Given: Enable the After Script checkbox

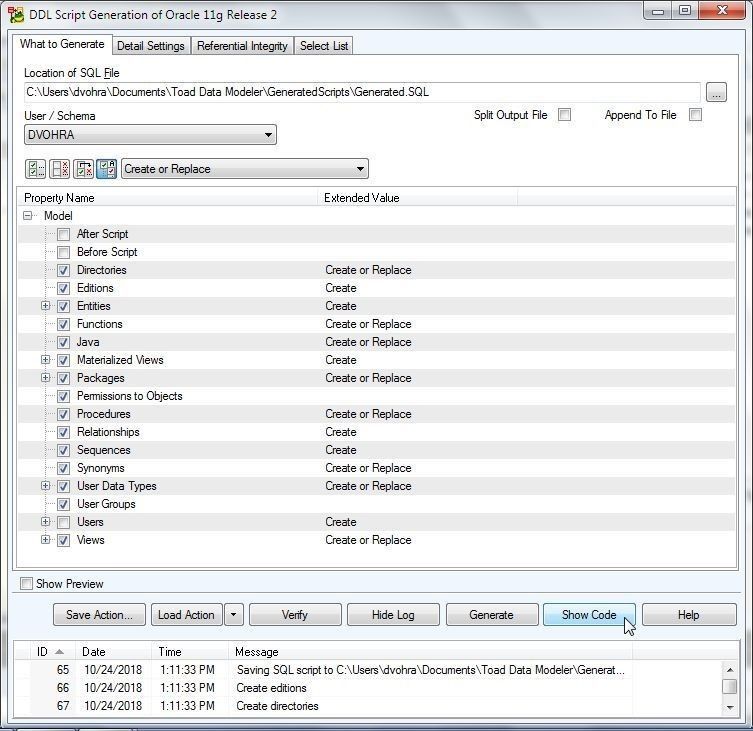Looking at the screenshot, I should tap(63, 234).
